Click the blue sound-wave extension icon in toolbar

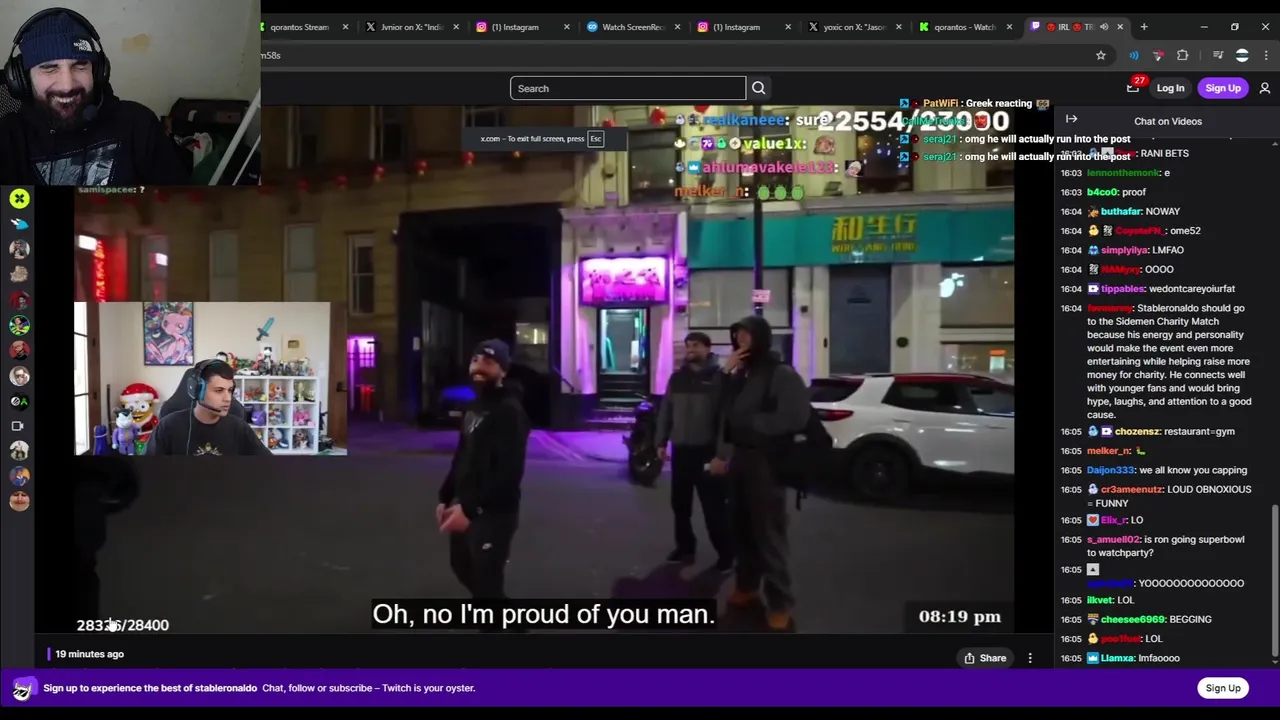(x=1133, y=55)
